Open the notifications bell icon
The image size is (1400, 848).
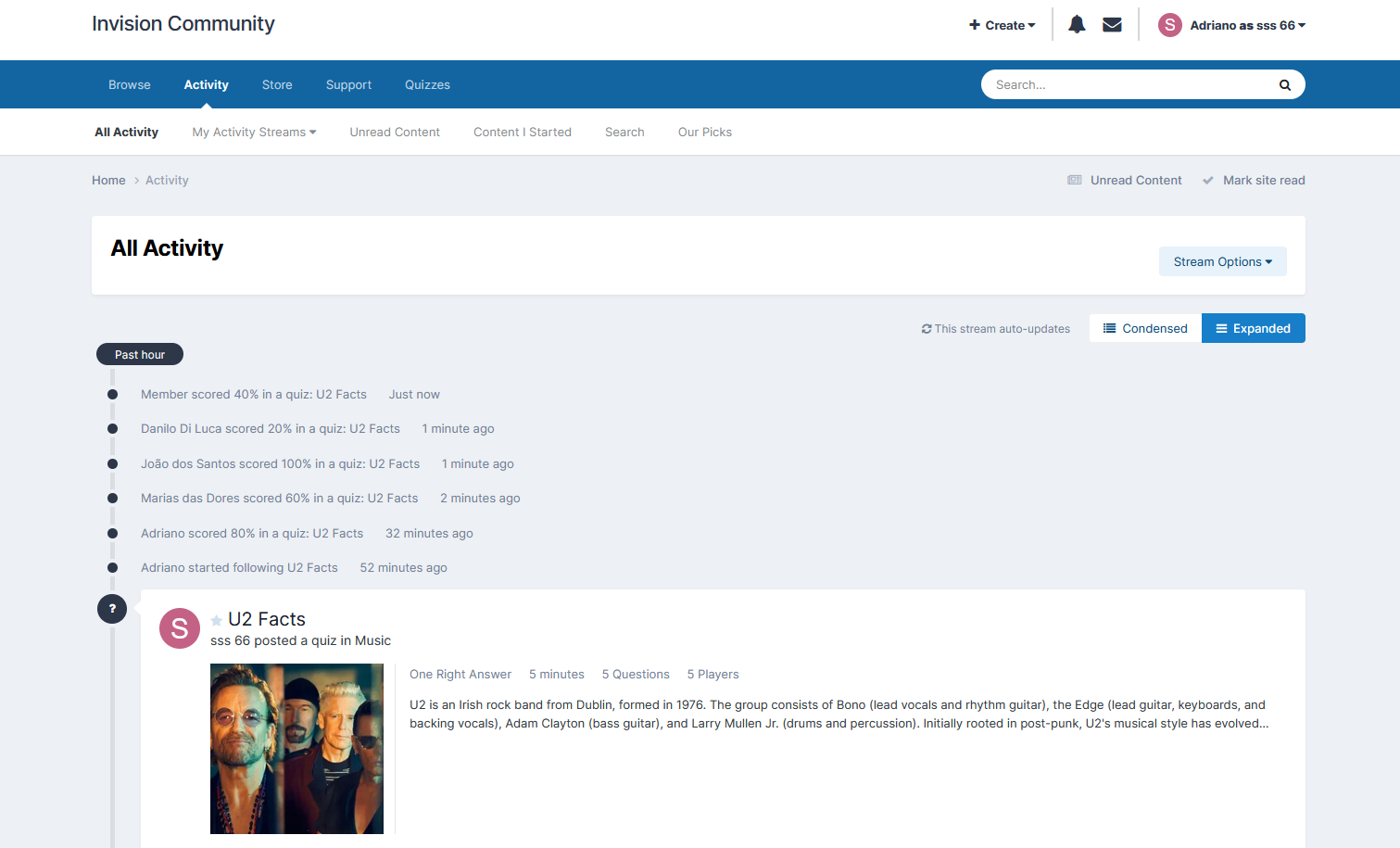coord(1077,25)
